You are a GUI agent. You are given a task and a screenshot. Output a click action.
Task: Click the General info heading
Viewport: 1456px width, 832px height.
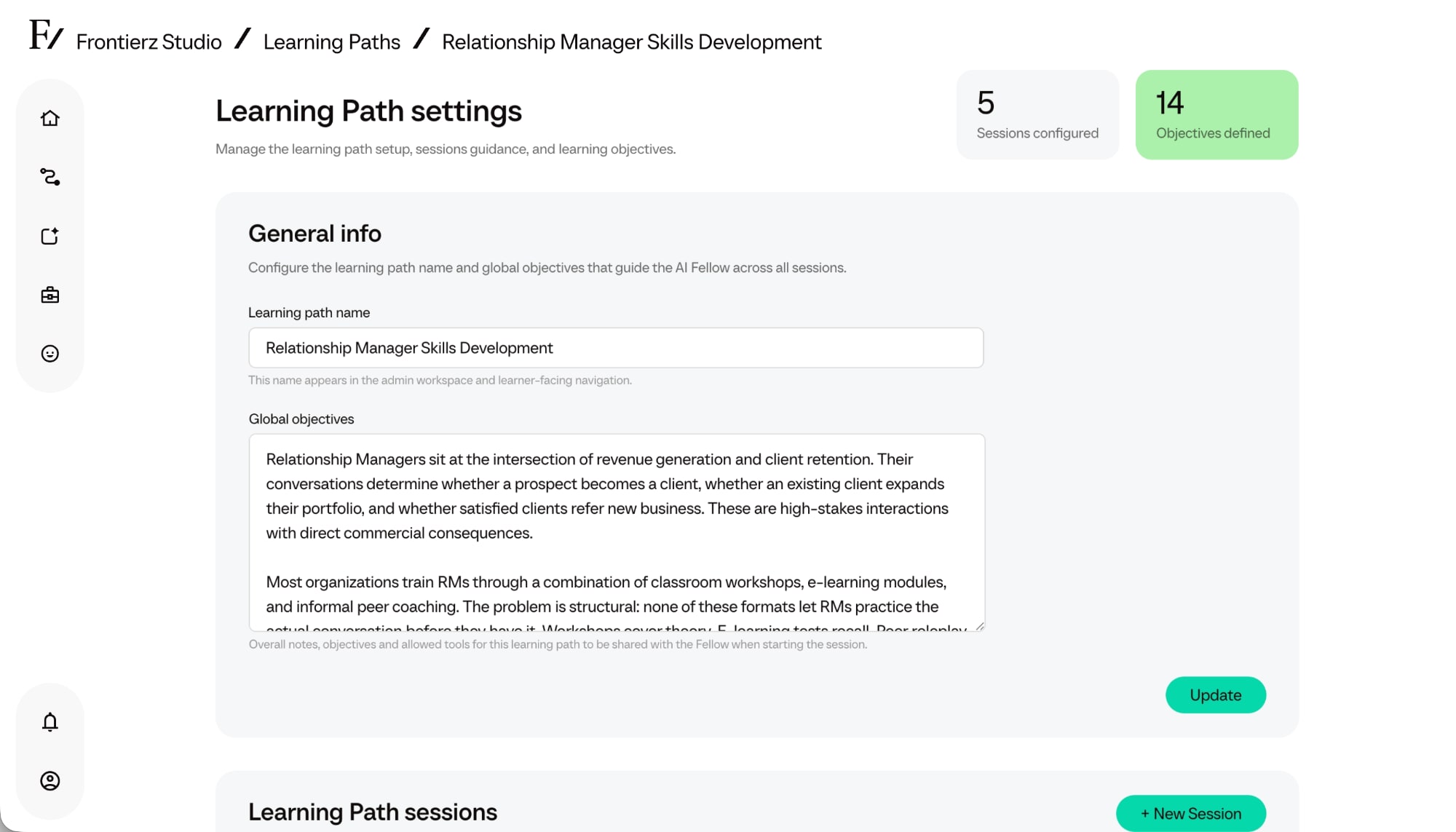[314, 233]
